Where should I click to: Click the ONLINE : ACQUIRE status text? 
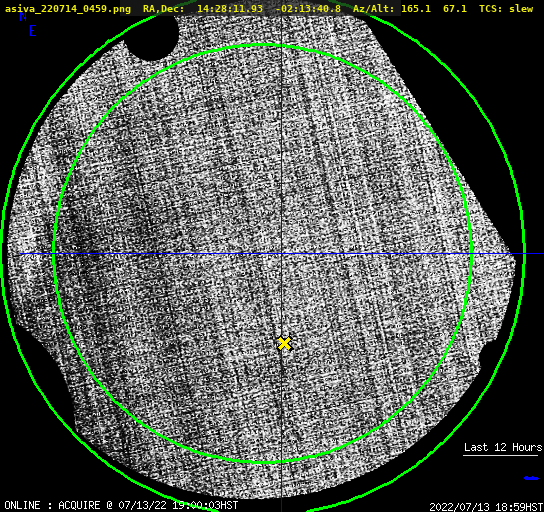tap(52, 505)
